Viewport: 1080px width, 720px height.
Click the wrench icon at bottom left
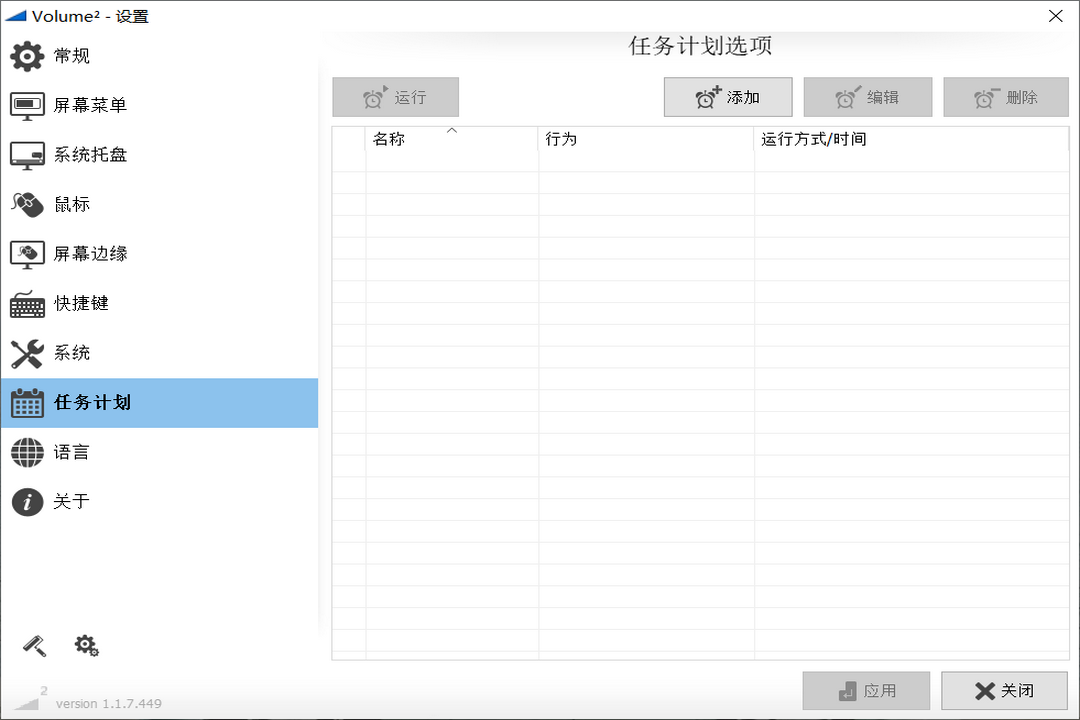click(33, 645)
